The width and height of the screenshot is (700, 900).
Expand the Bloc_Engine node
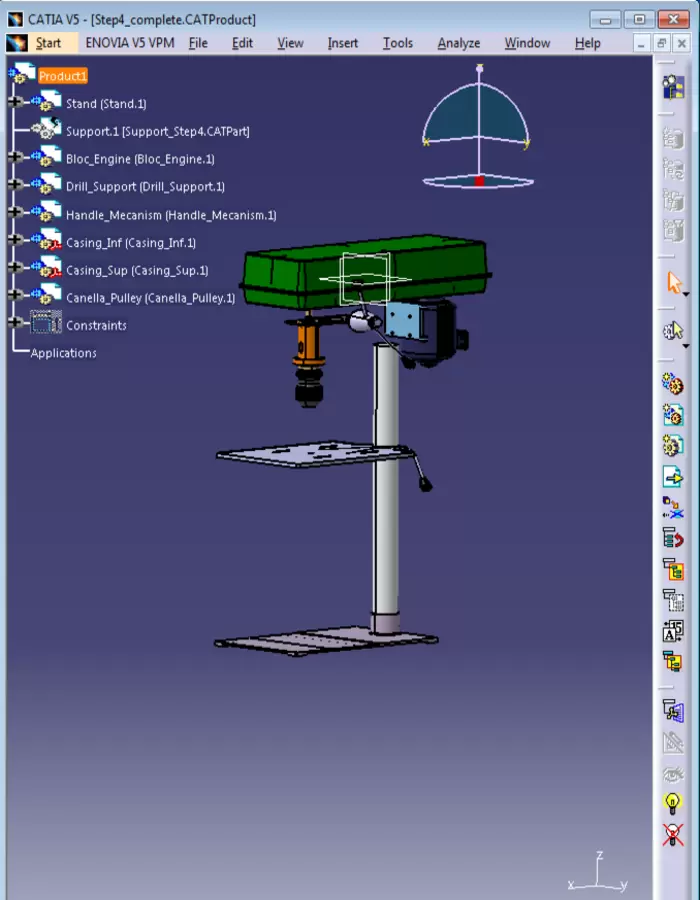pos(16,157)
